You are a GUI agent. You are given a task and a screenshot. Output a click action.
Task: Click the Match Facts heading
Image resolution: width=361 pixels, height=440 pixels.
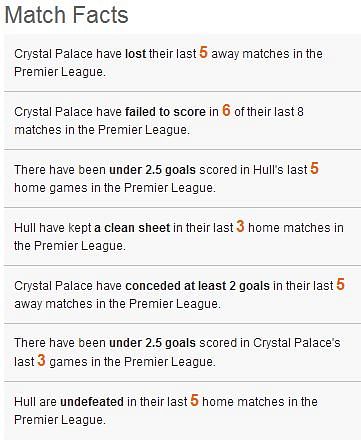pos(66,15)
